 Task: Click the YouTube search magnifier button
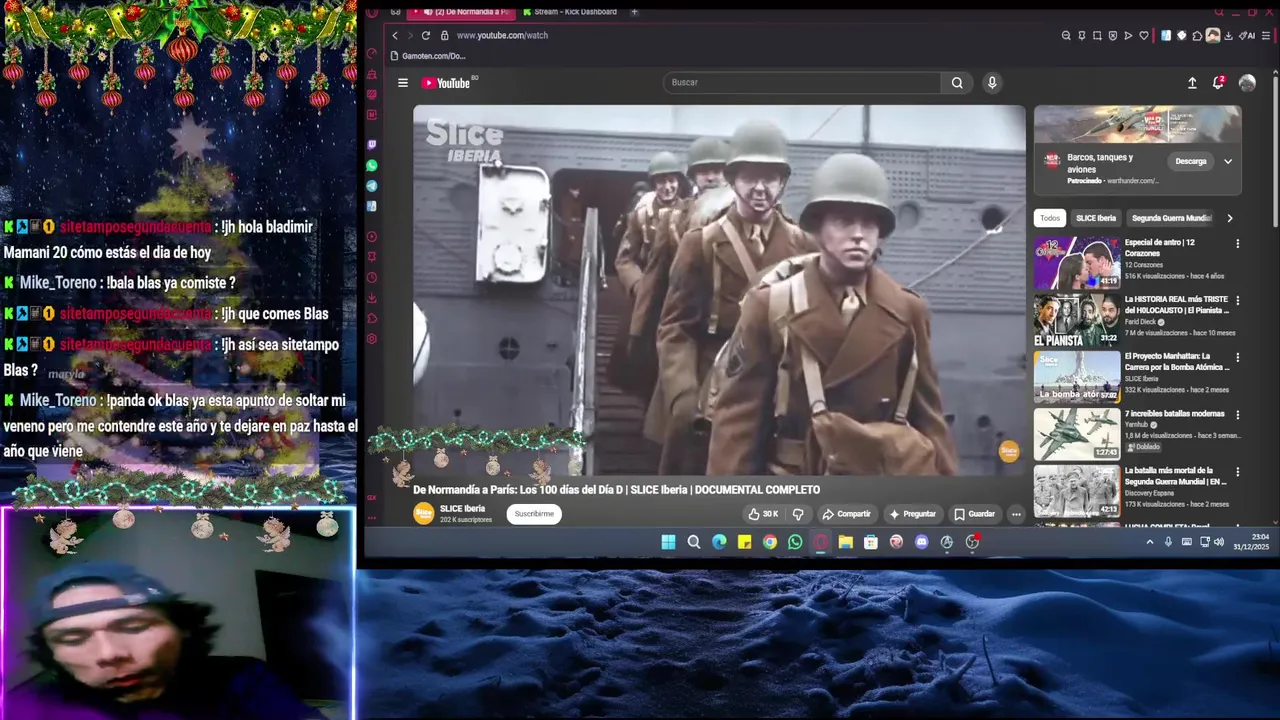(957, 83)
